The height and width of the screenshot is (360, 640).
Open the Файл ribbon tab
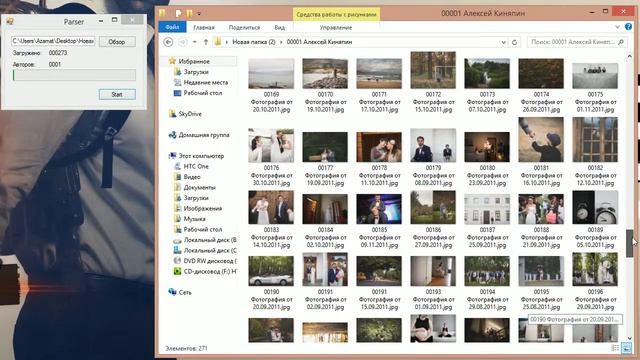tap(172, 27)
